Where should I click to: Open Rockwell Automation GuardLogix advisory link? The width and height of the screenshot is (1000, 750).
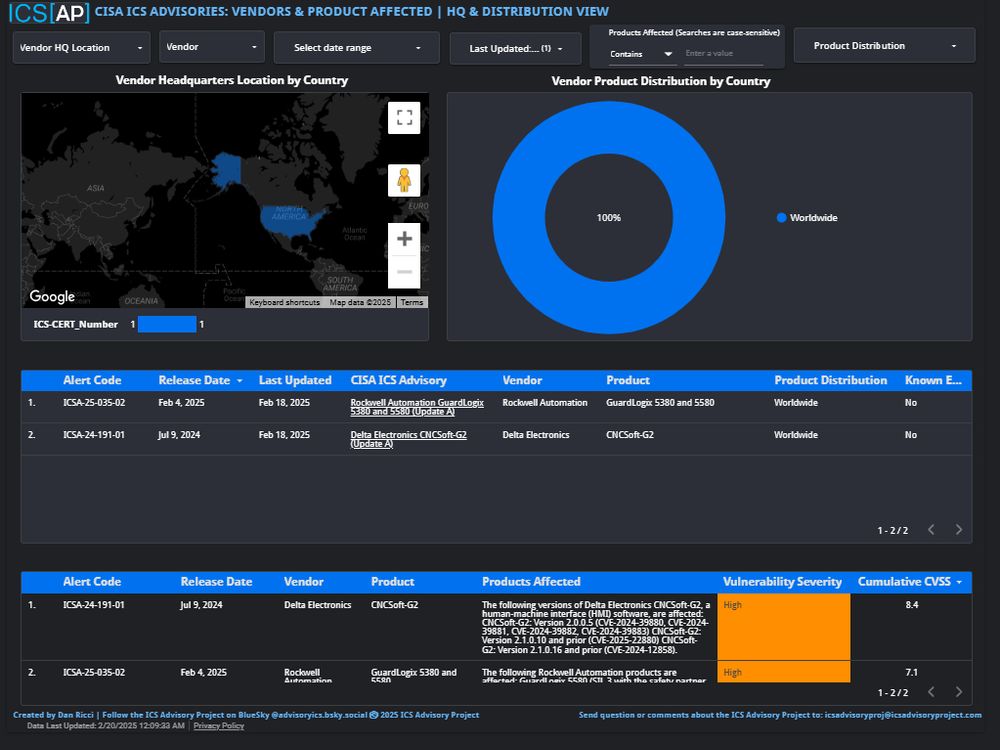tap(417, 407)
